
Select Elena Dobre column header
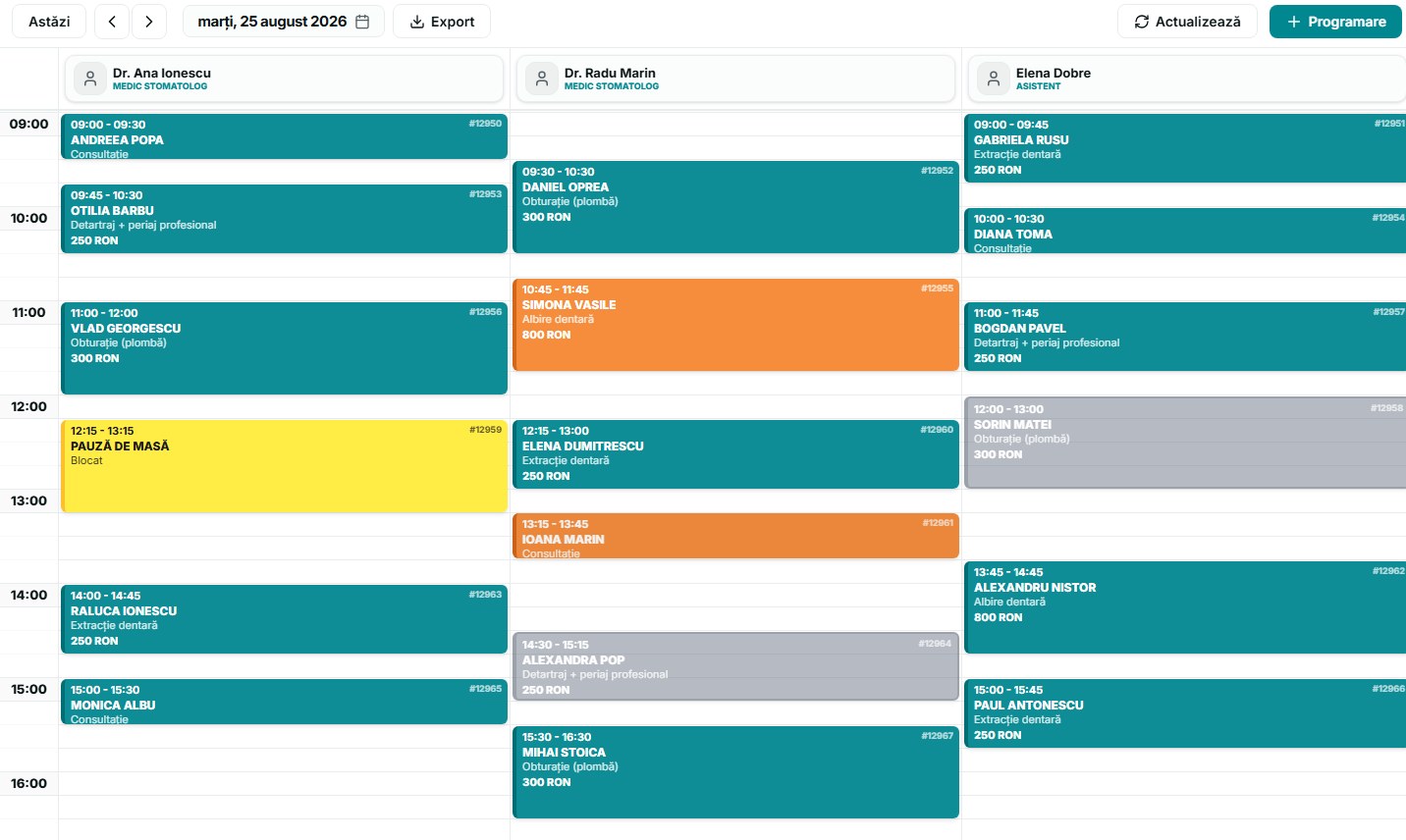click(1187, 79)
